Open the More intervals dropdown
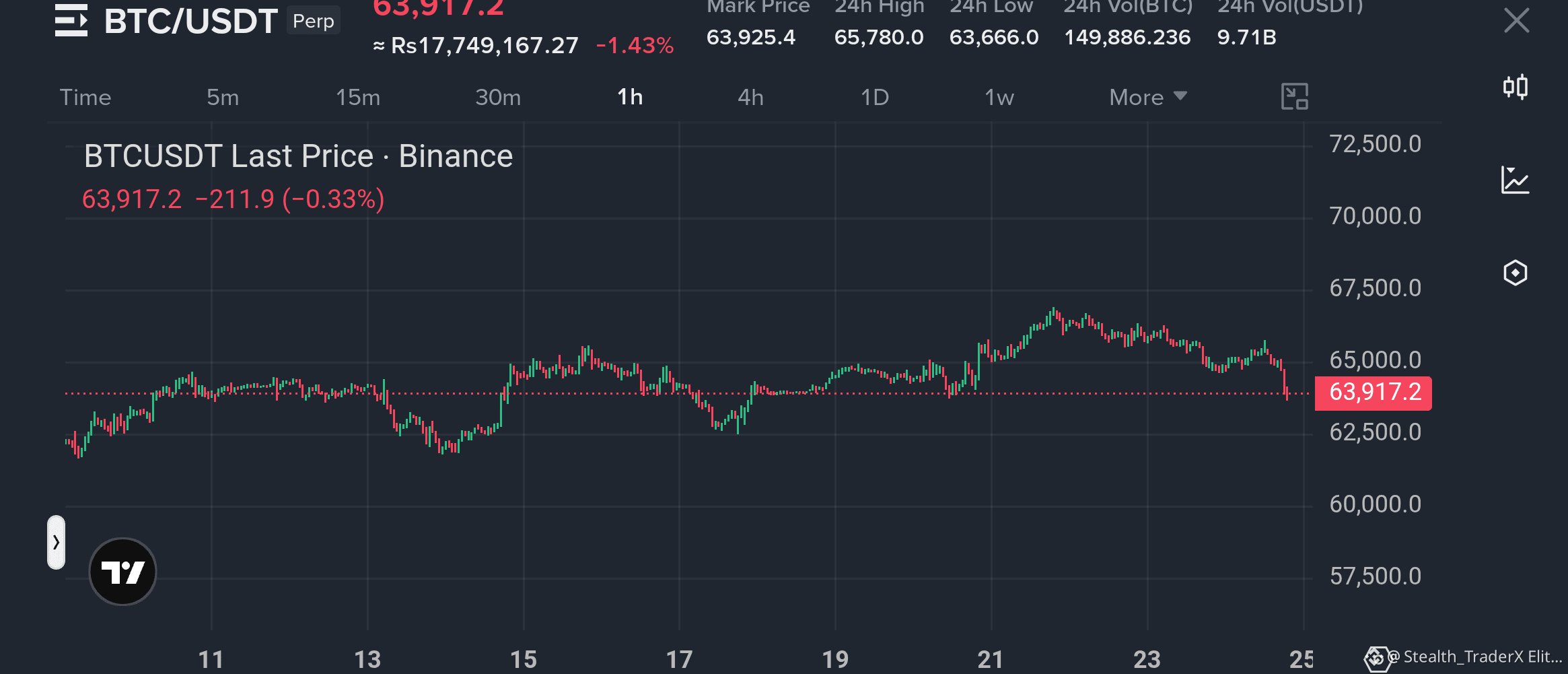Viewport: 1568px width, 674px height. (1148, 97)
